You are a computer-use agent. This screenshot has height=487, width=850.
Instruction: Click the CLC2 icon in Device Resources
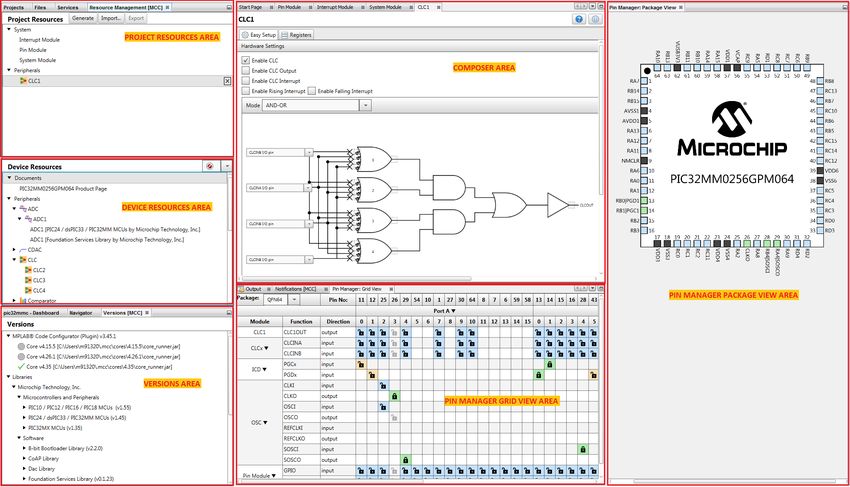(x=28, y=270)
